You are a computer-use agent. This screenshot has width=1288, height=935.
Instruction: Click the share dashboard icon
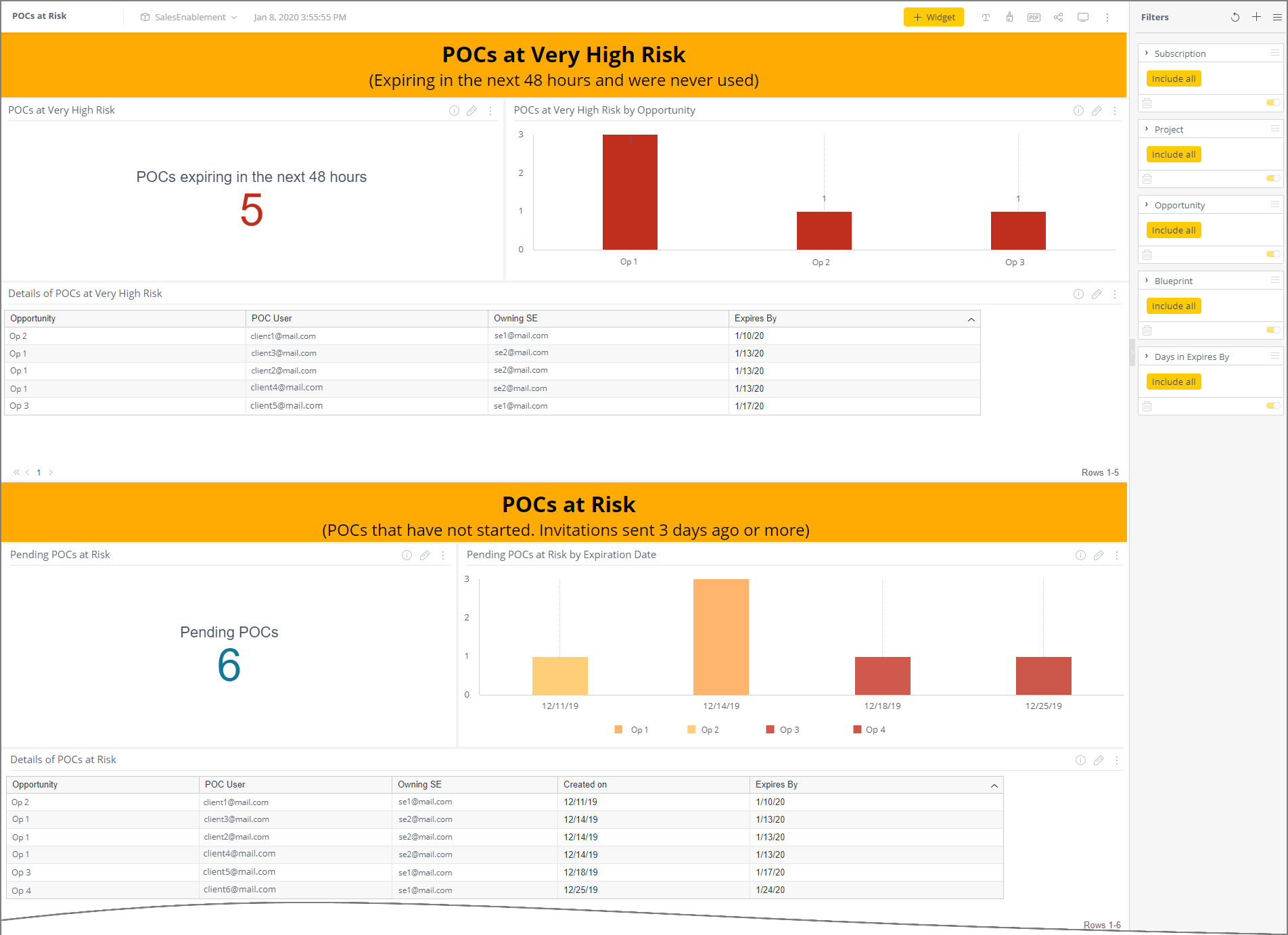click(1058, 18)
